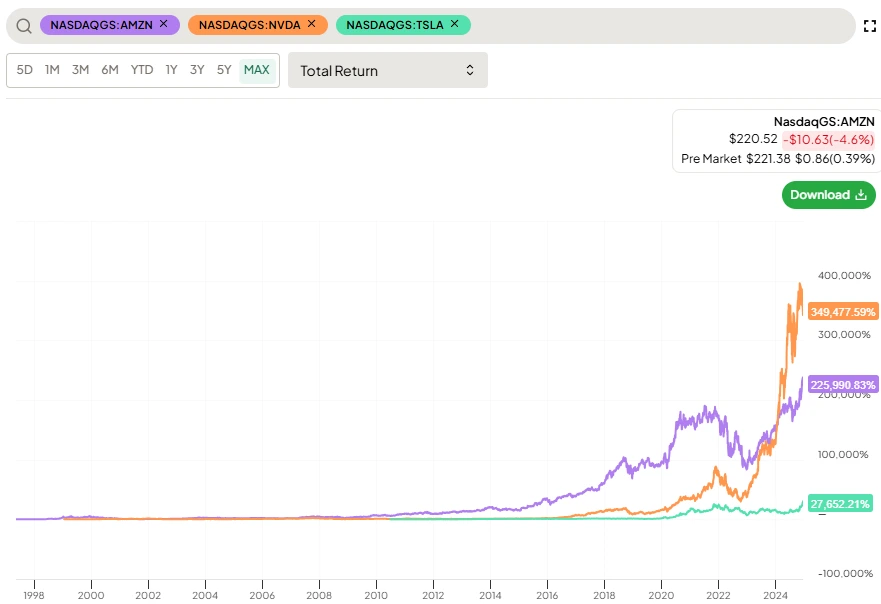Click the 27,652.21% TSLA value label
881x604 pixels.
pos(840,503)
